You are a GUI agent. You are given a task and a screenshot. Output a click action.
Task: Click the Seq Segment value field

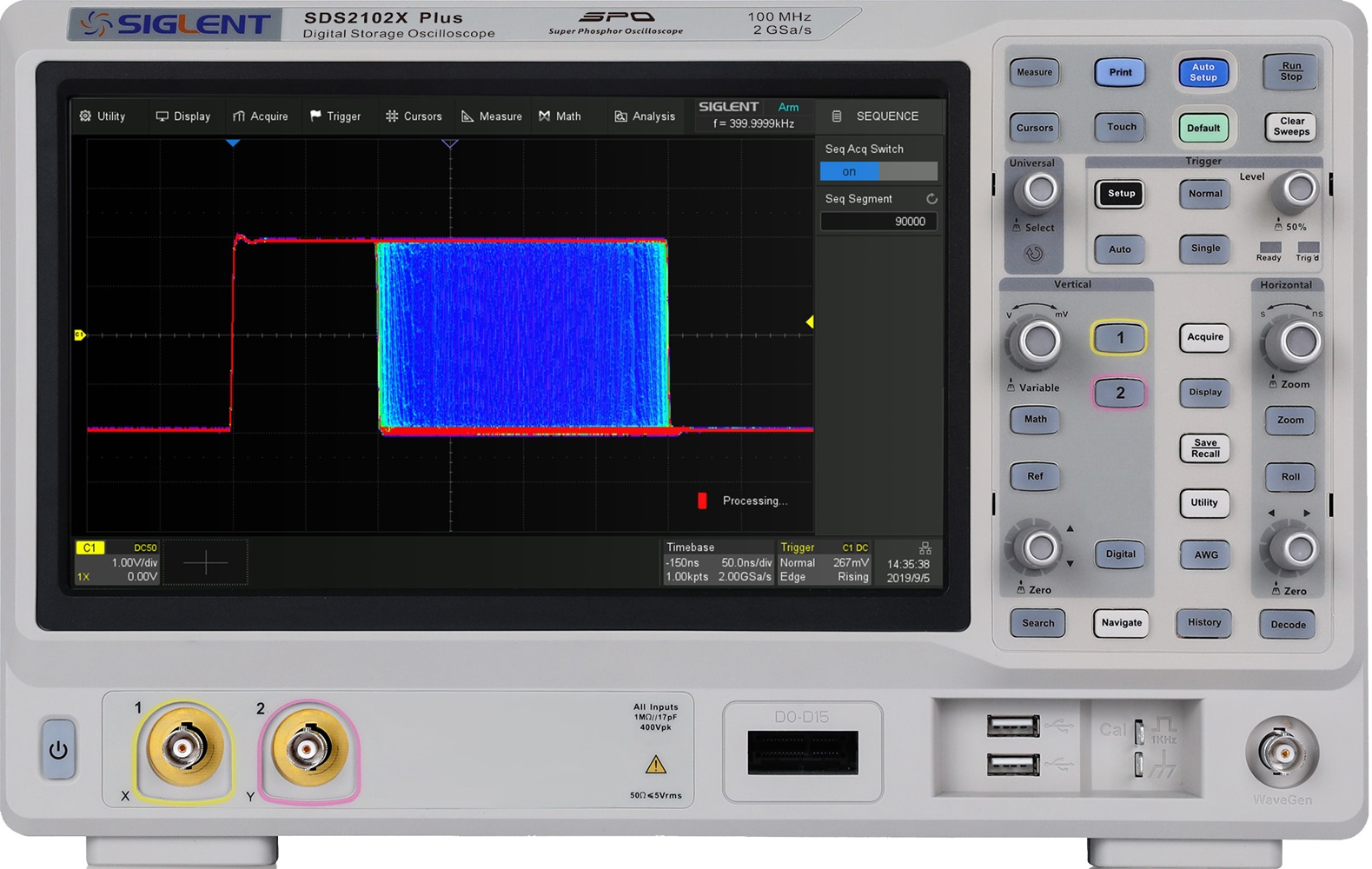point(878,222)
